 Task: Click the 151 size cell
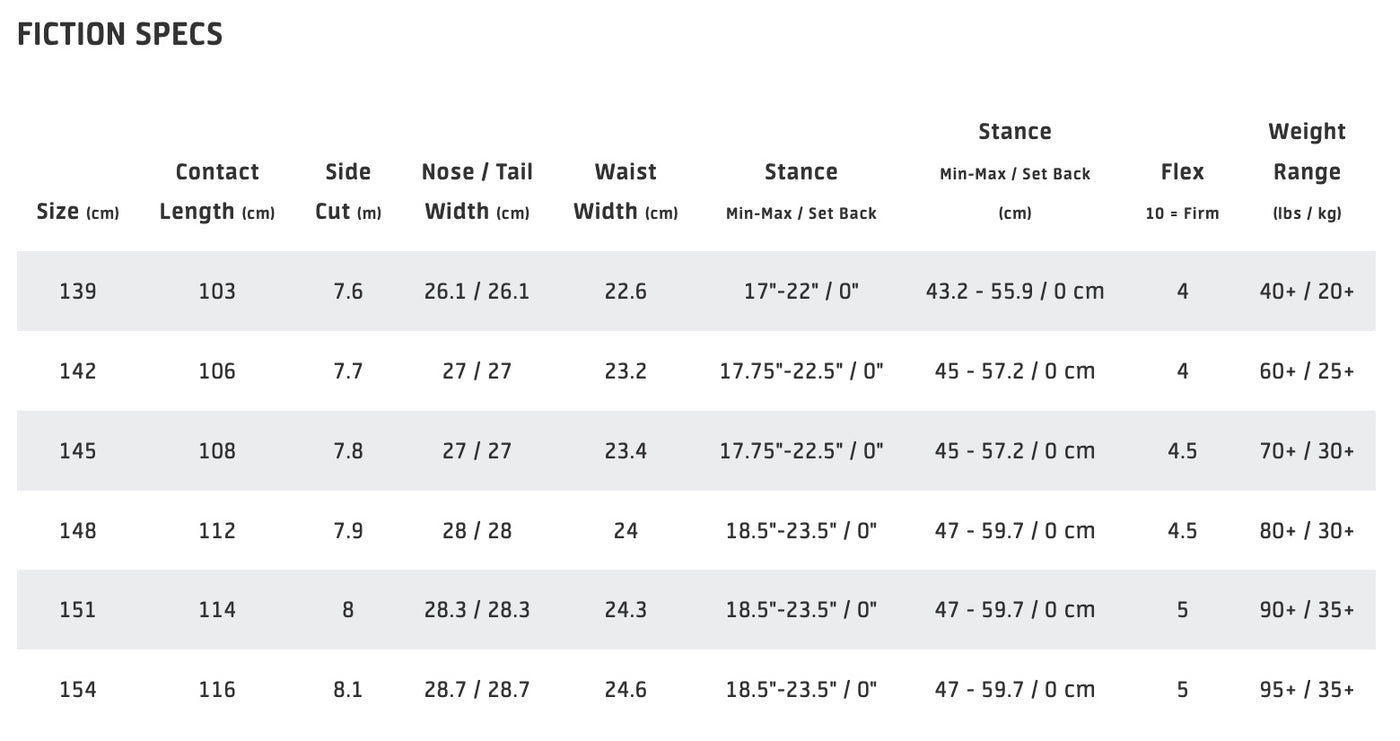pyautogui.click(x=78, y=610)
